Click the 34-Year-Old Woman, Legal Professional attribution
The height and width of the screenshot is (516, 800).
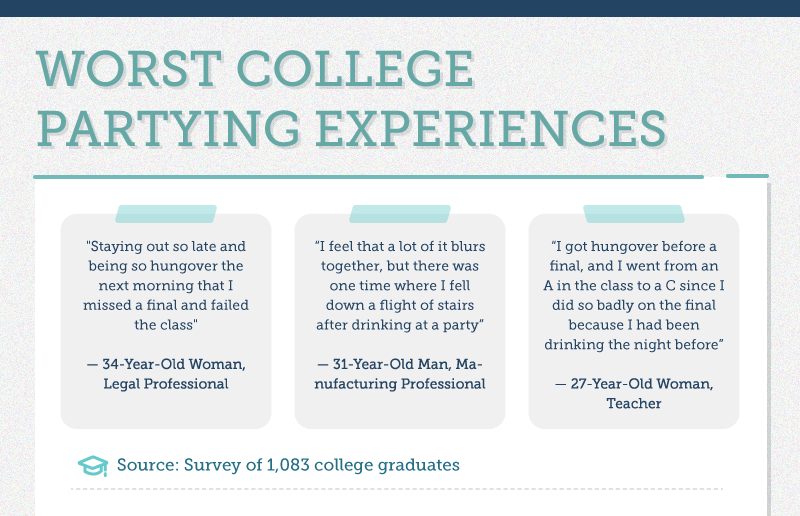[166, 374]
